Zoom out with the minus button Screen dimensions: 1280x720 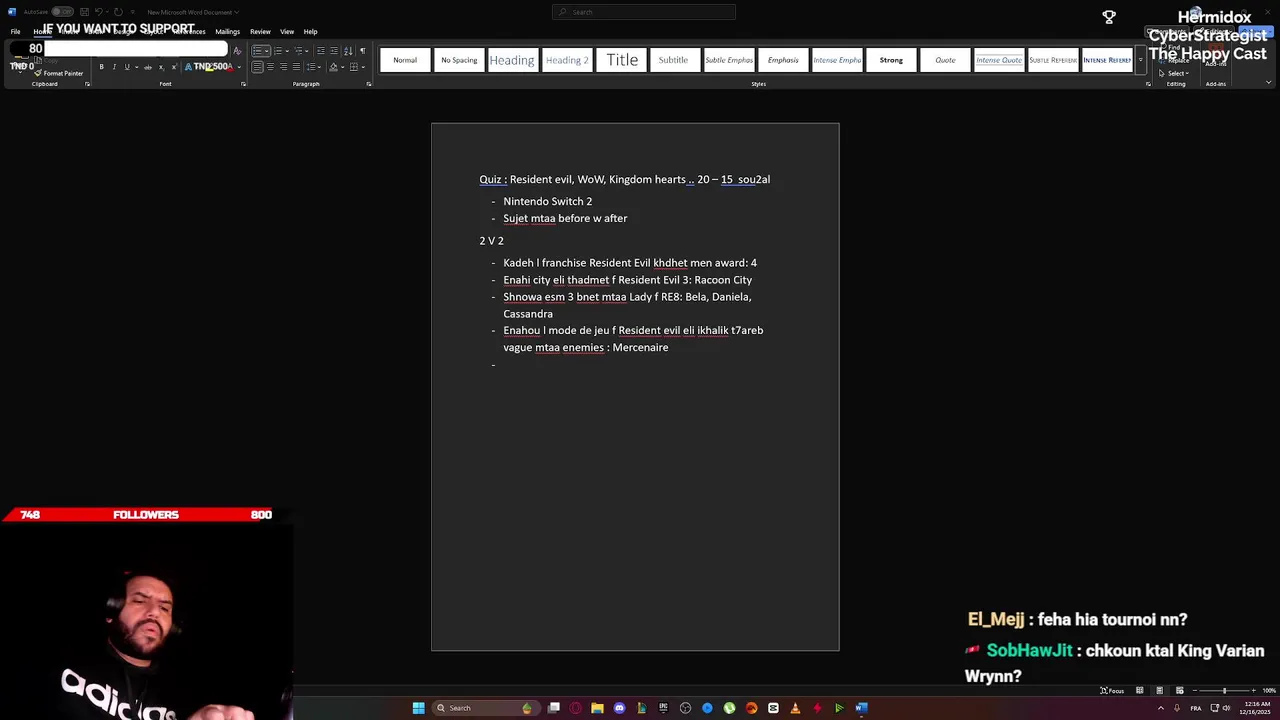[1195, 690]
